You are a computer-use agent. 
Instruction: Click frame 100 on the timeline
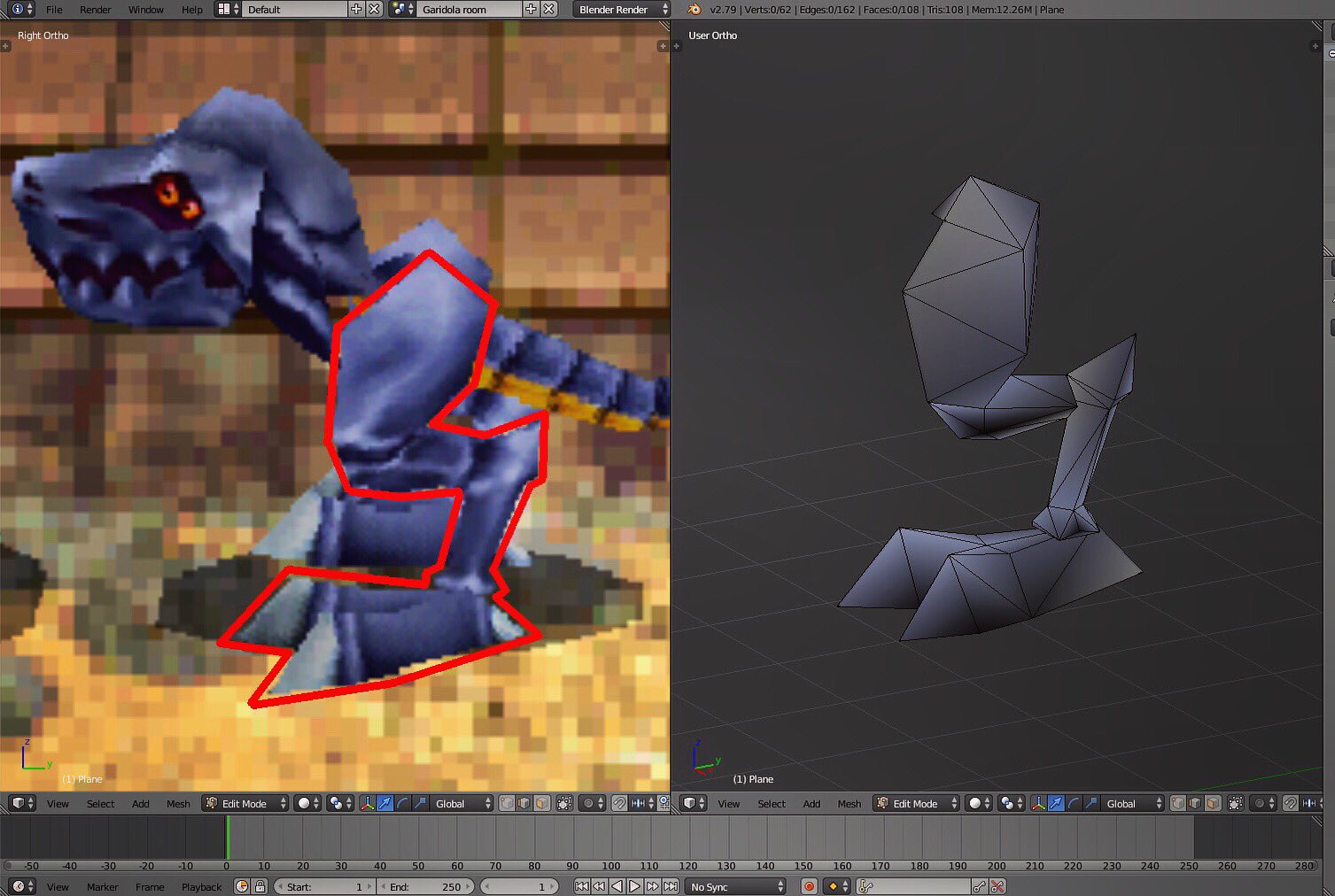pos(611,866)
